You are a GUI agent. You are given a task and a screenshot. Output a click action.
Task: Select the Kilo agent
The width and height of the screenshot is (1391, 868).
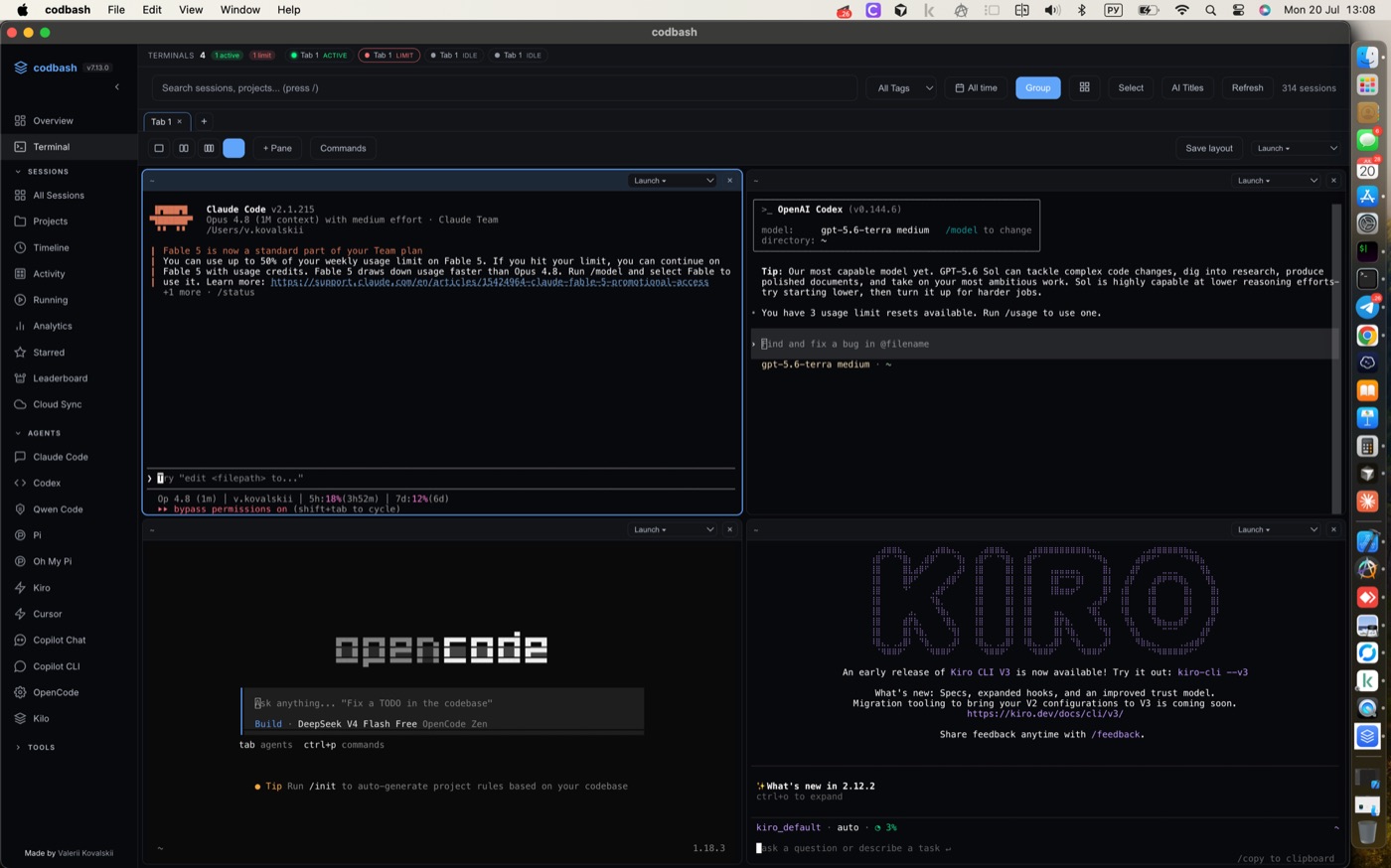[69, 718]
